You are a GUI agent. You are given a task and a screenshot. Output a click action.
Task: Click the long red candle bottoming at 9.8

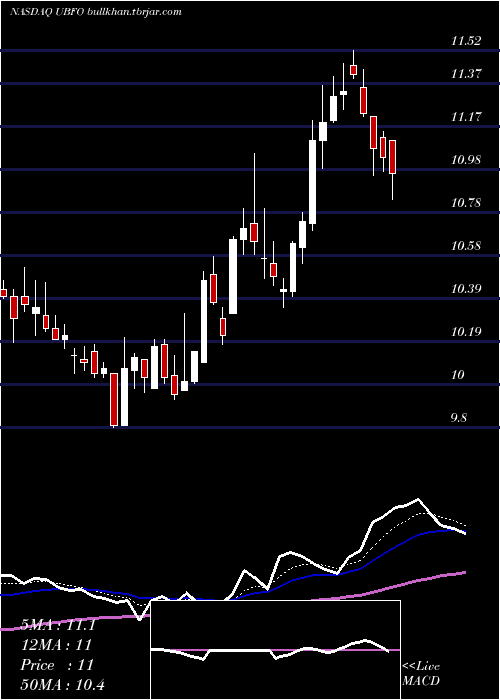(x=114, y=399)
